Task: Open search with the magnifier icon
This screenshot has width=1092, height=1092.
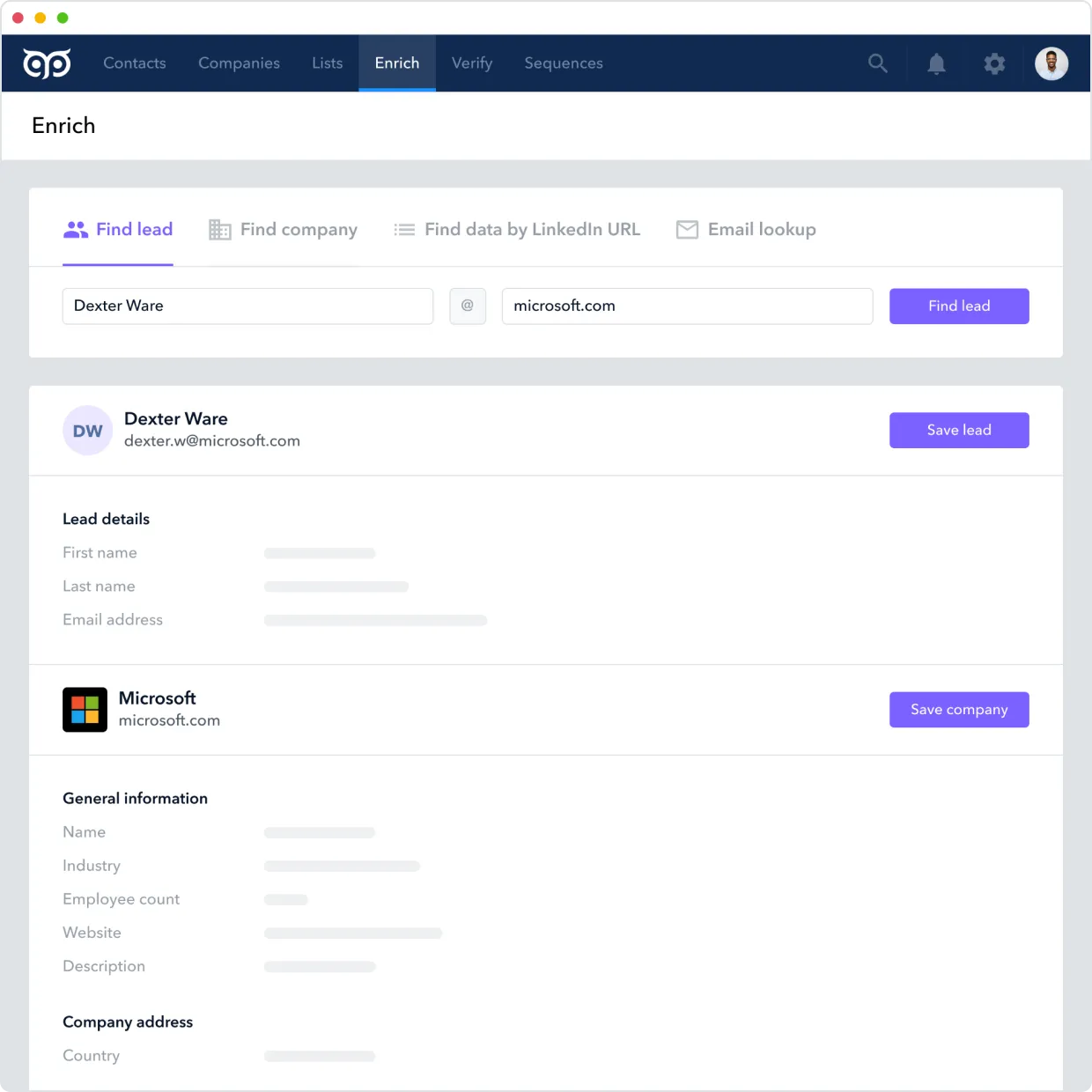Action: (877, 63)
